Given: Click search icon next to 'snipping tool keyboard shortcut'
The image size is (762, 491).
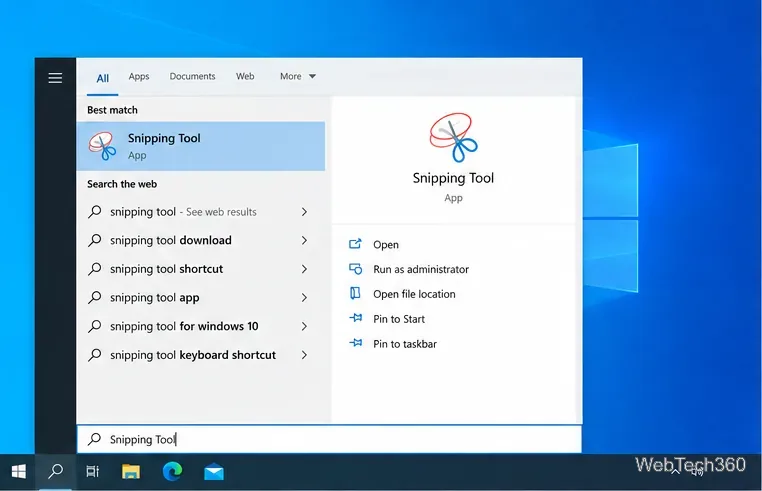Looking at the screenshot, I should pyautogui.click(x=95, y=355).
